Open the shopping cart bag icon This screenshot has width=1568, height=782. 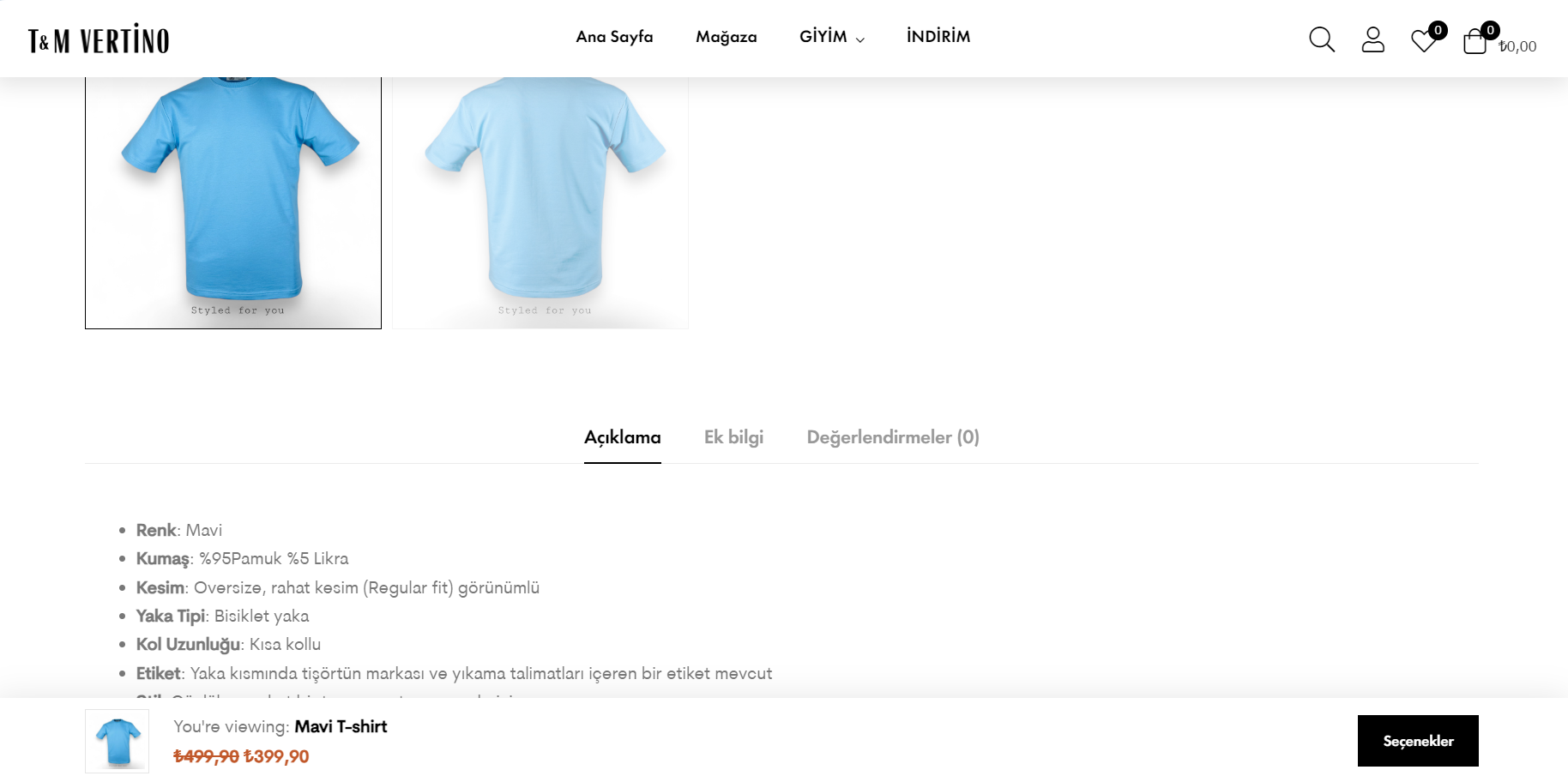point(1475,41)
